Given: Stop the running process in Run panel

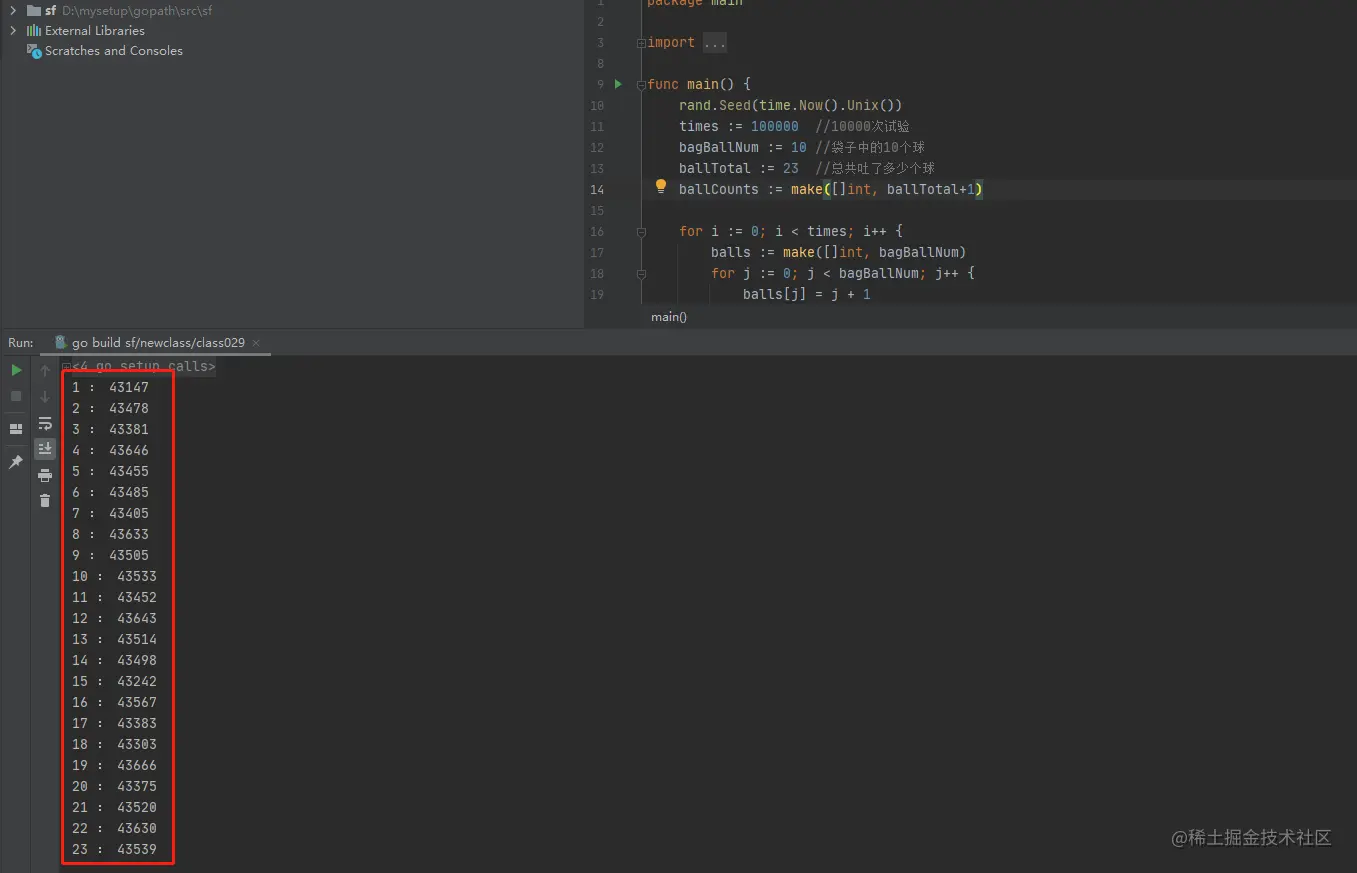Looking at the screenshot, I should pos(16,396).
